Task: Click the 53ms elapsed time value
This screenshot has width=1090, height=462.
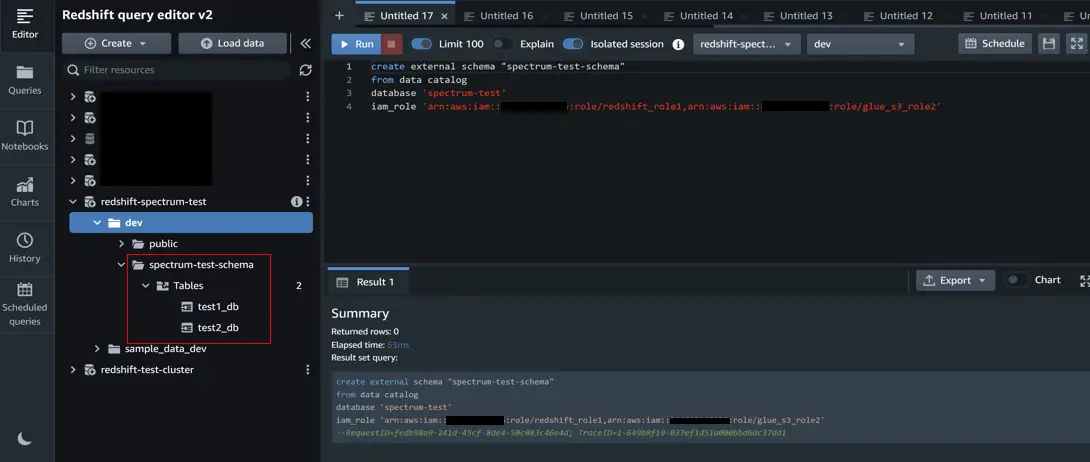Action: (x=398, y=345)
